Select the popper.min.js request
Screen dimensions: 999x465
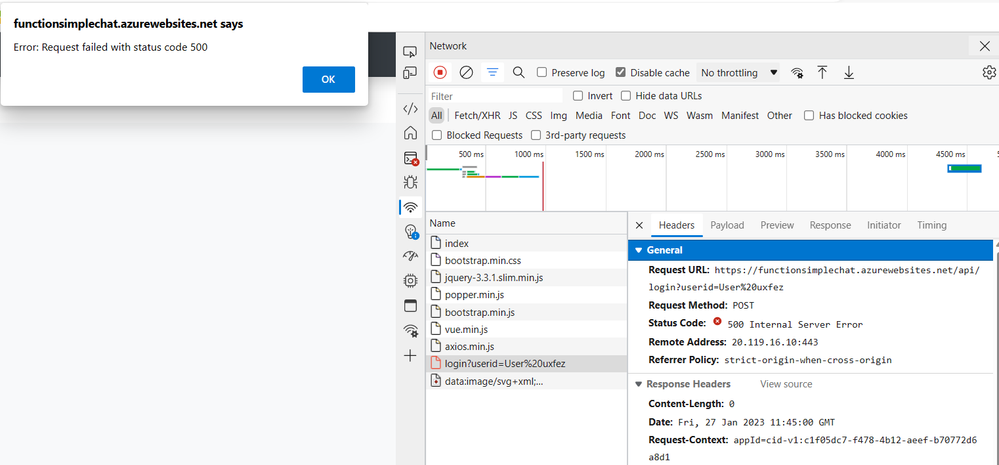[526, 295]
